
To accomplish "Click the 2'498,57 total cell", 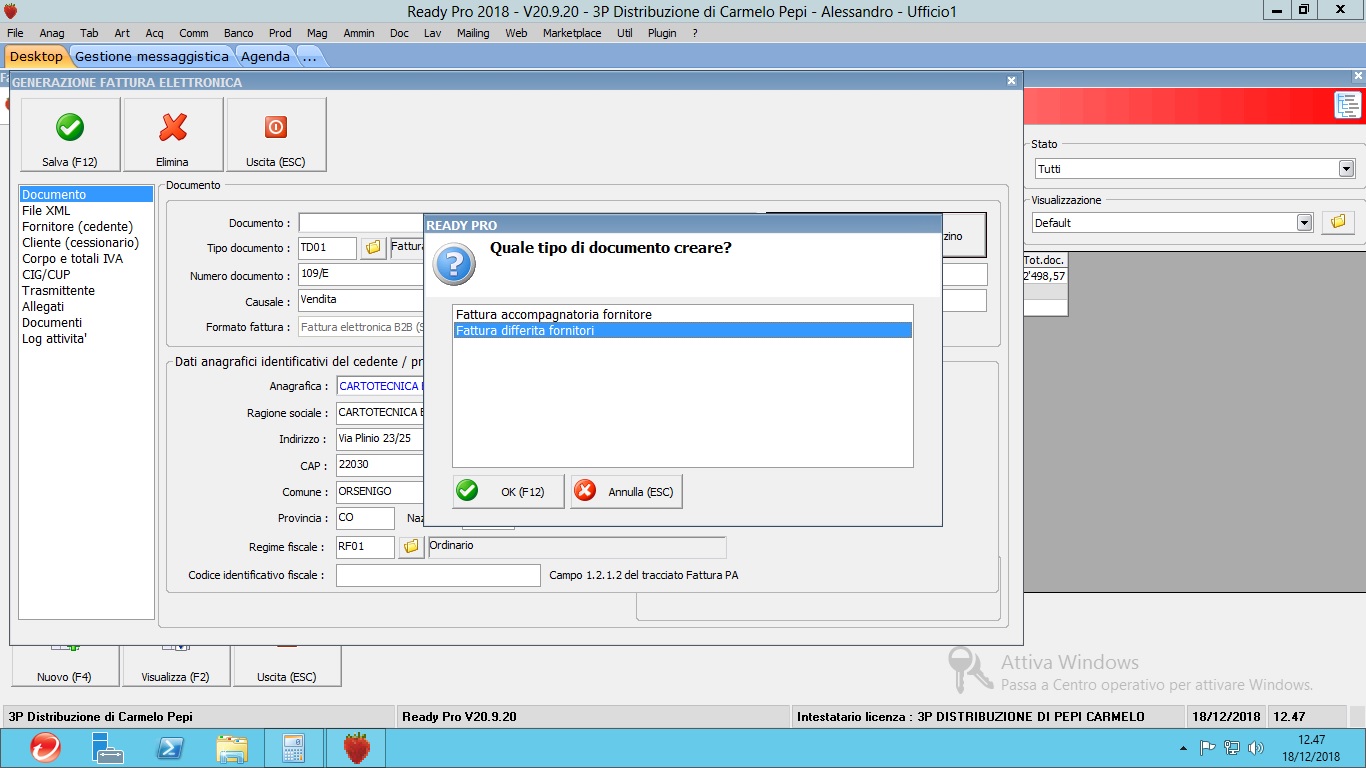I will 1045,276.
